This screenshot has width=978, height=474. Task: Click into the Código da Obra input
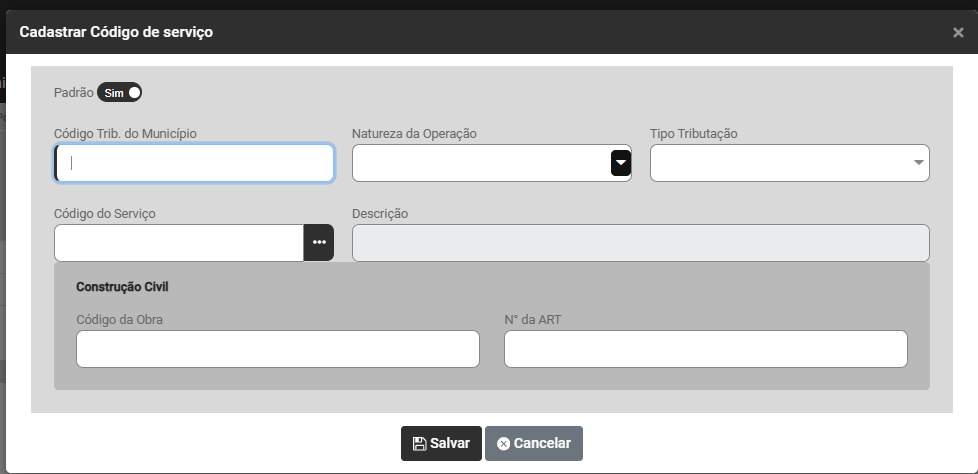278,349
